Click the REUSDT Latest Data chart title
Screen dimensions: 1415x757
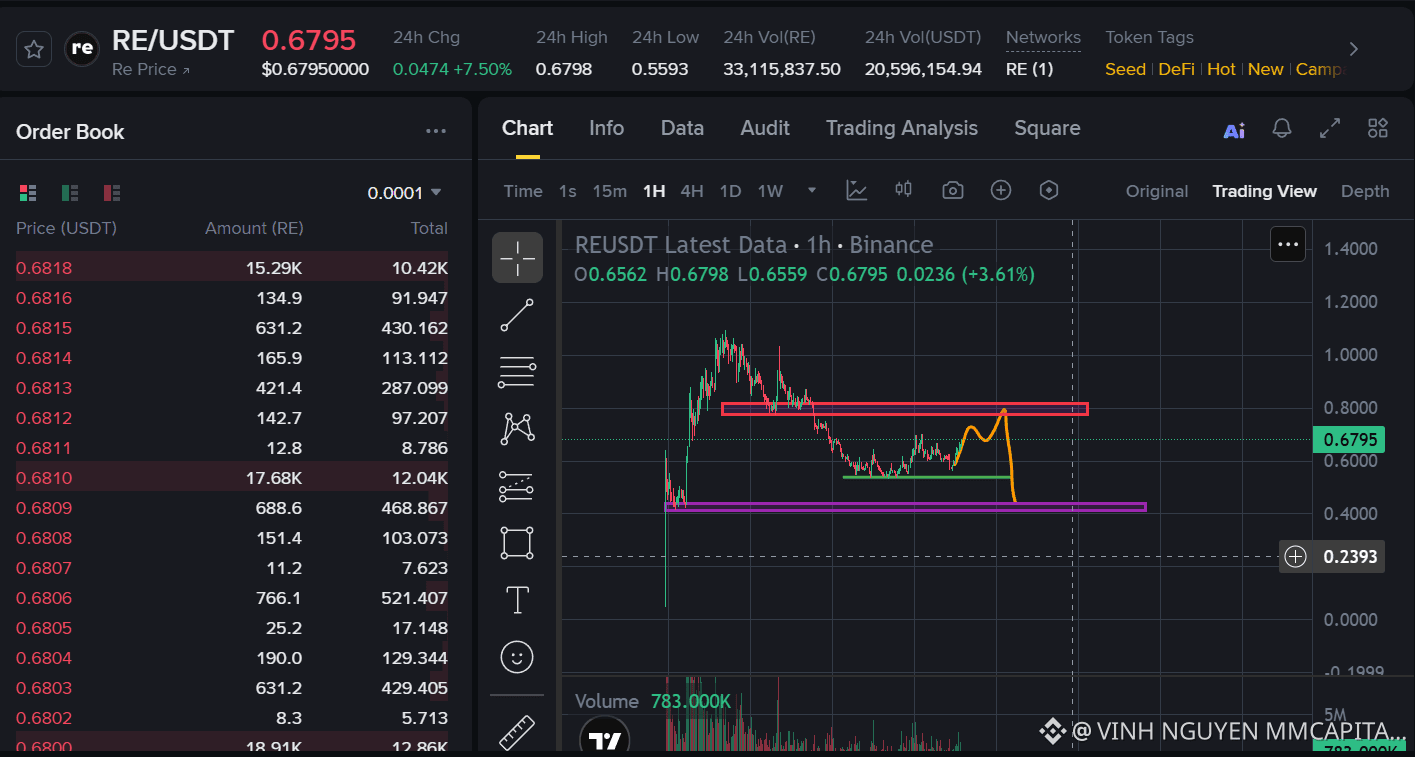tap(754, 245)
